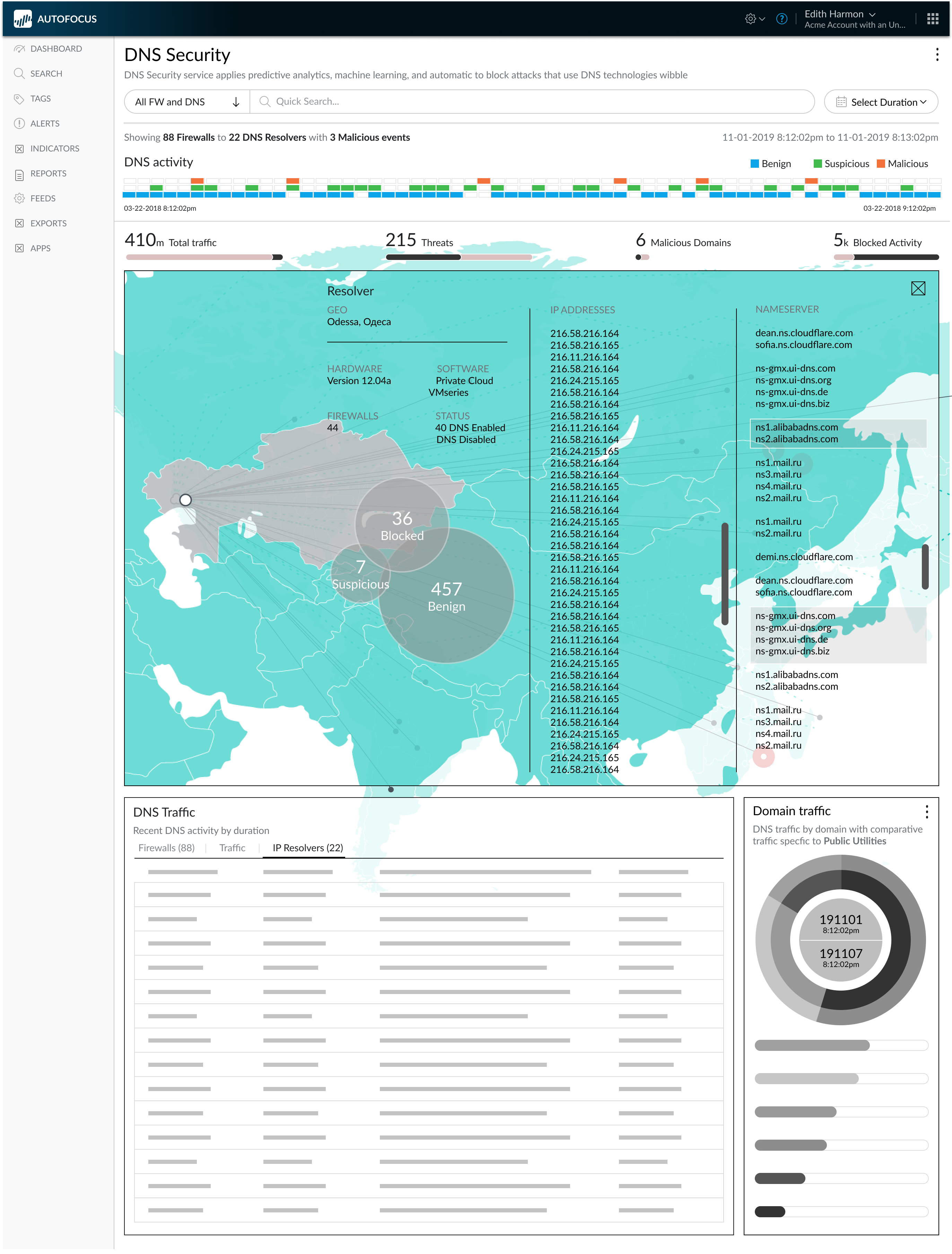This screenshot has width=952, height=1254.
Task: Click the Malicious legend swatch
Action: click(x=881, y=164)
